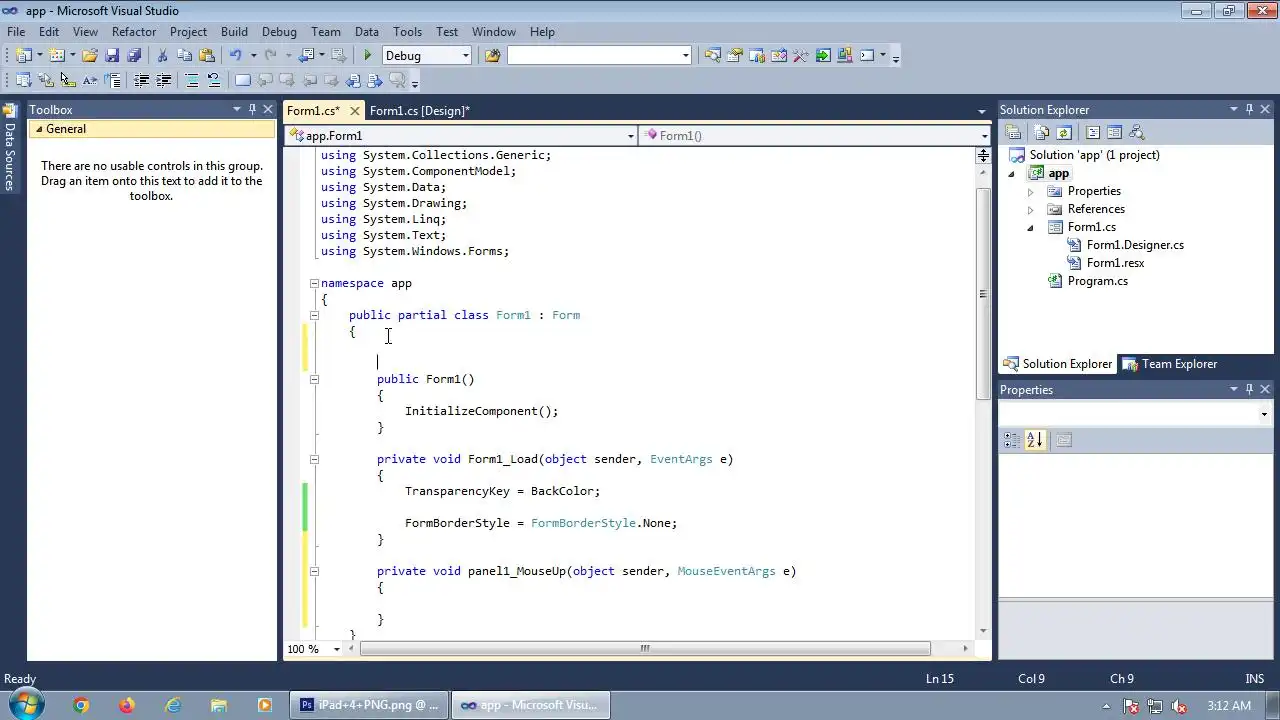Click Display an Object Member List icon
This screenshot has width=1280, height=720.
pyautogui.click(x=23, y=80)
